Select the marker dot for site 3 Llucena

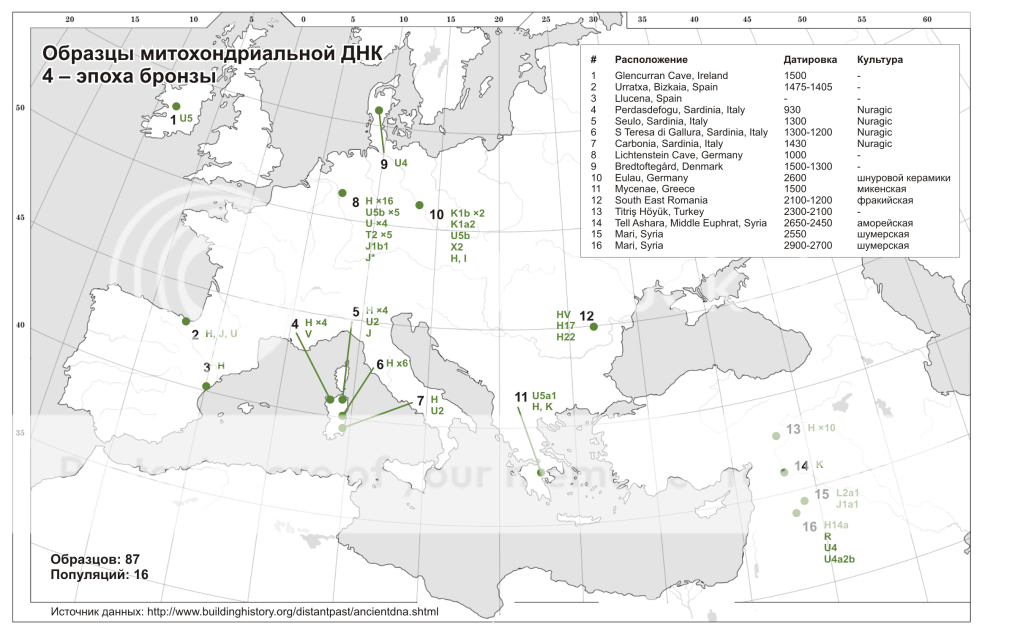coord(206,386)
